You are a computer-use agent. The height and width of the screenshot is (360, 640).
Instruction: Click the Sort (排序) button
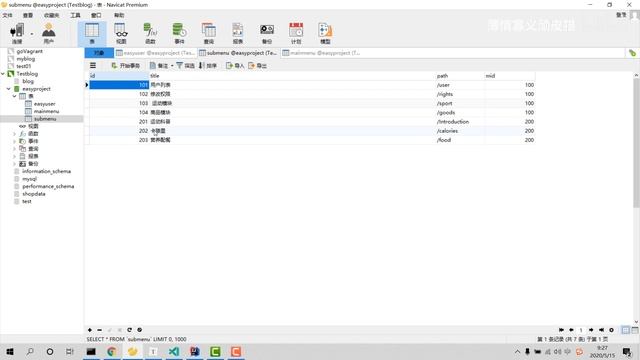pos(208,65)
